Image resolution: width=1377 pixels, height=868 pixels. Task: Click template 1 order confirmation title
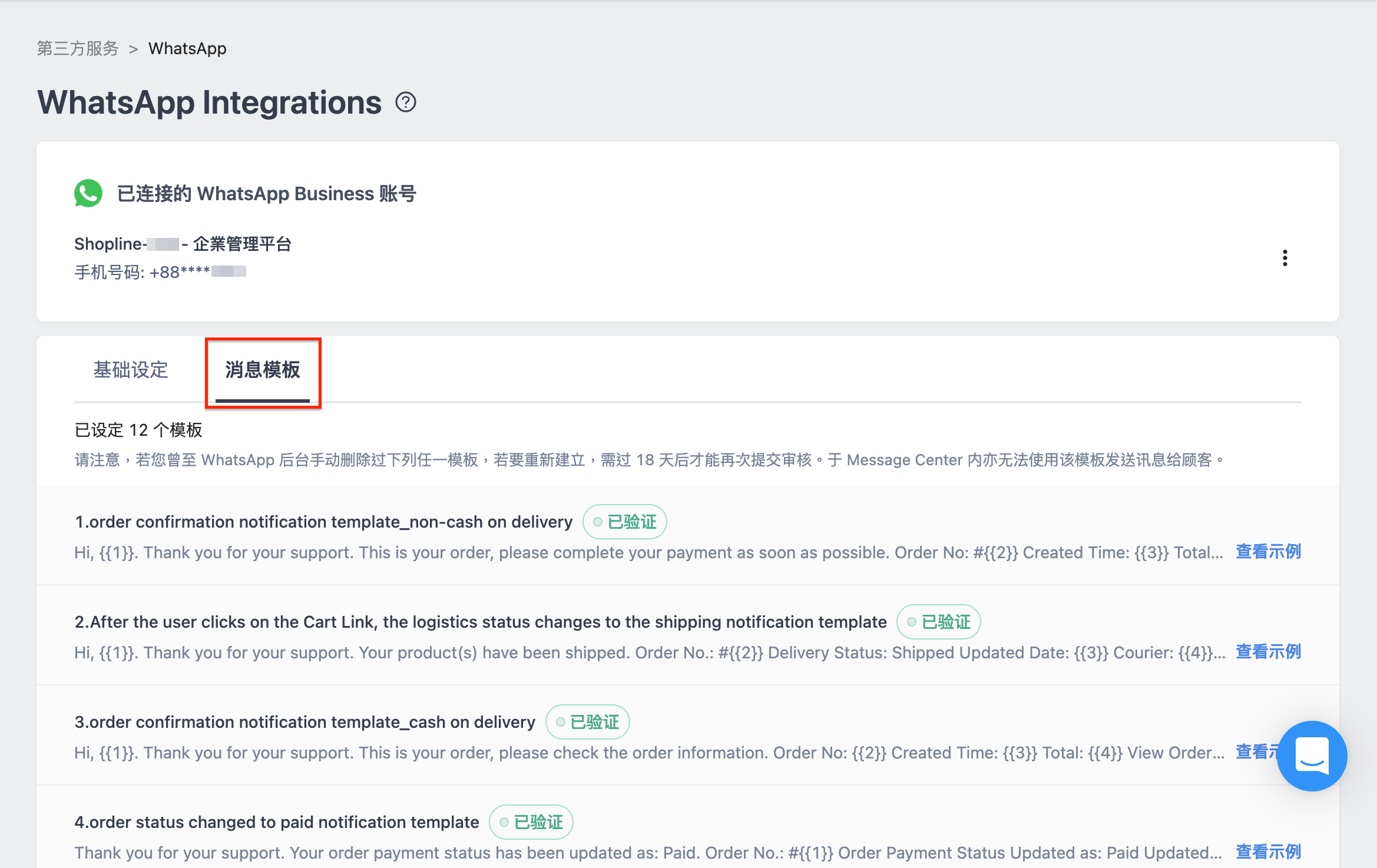coord(323,522)
